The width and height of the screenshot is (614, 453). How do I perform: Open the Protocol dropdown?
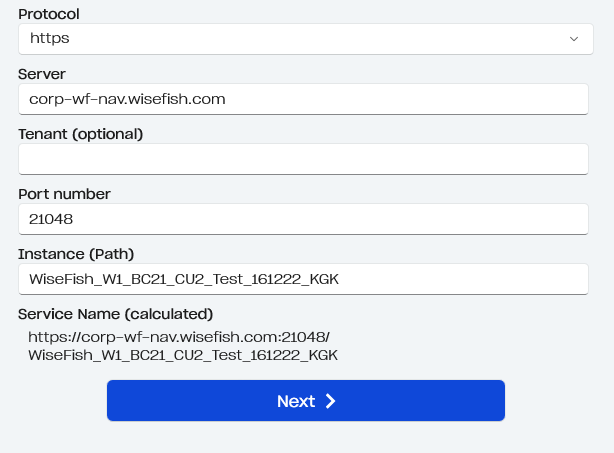305,39
